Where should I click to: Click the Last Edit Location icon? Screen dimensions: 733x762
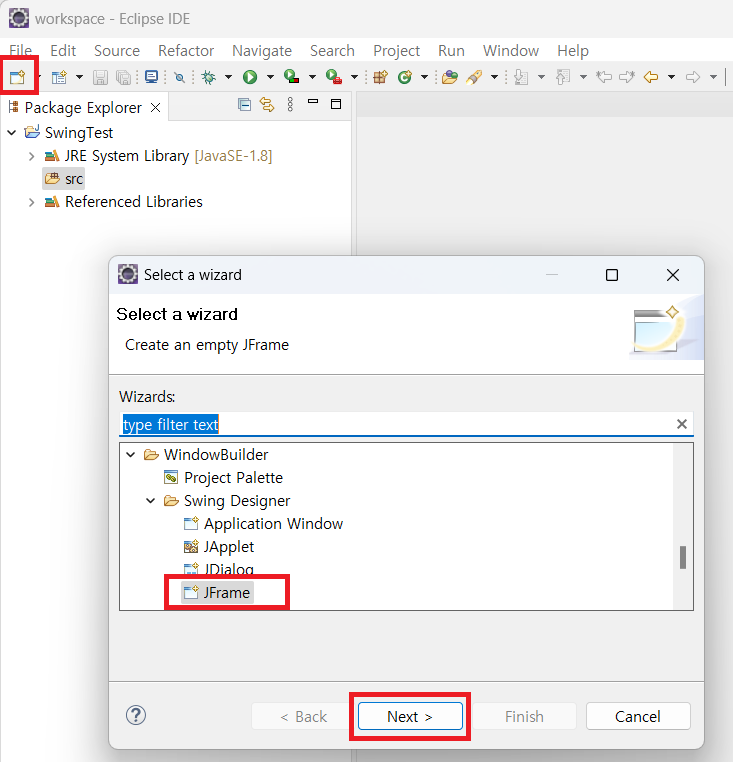pyautogui.click(x=604, y=77)
